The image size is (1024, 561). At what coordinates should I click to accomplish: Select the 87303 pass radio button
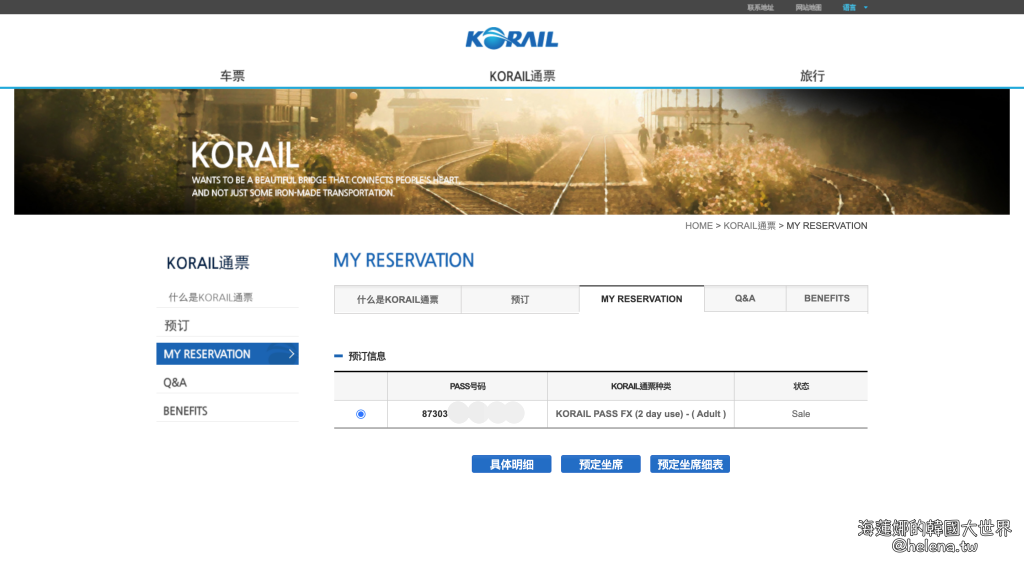point(361,414)
